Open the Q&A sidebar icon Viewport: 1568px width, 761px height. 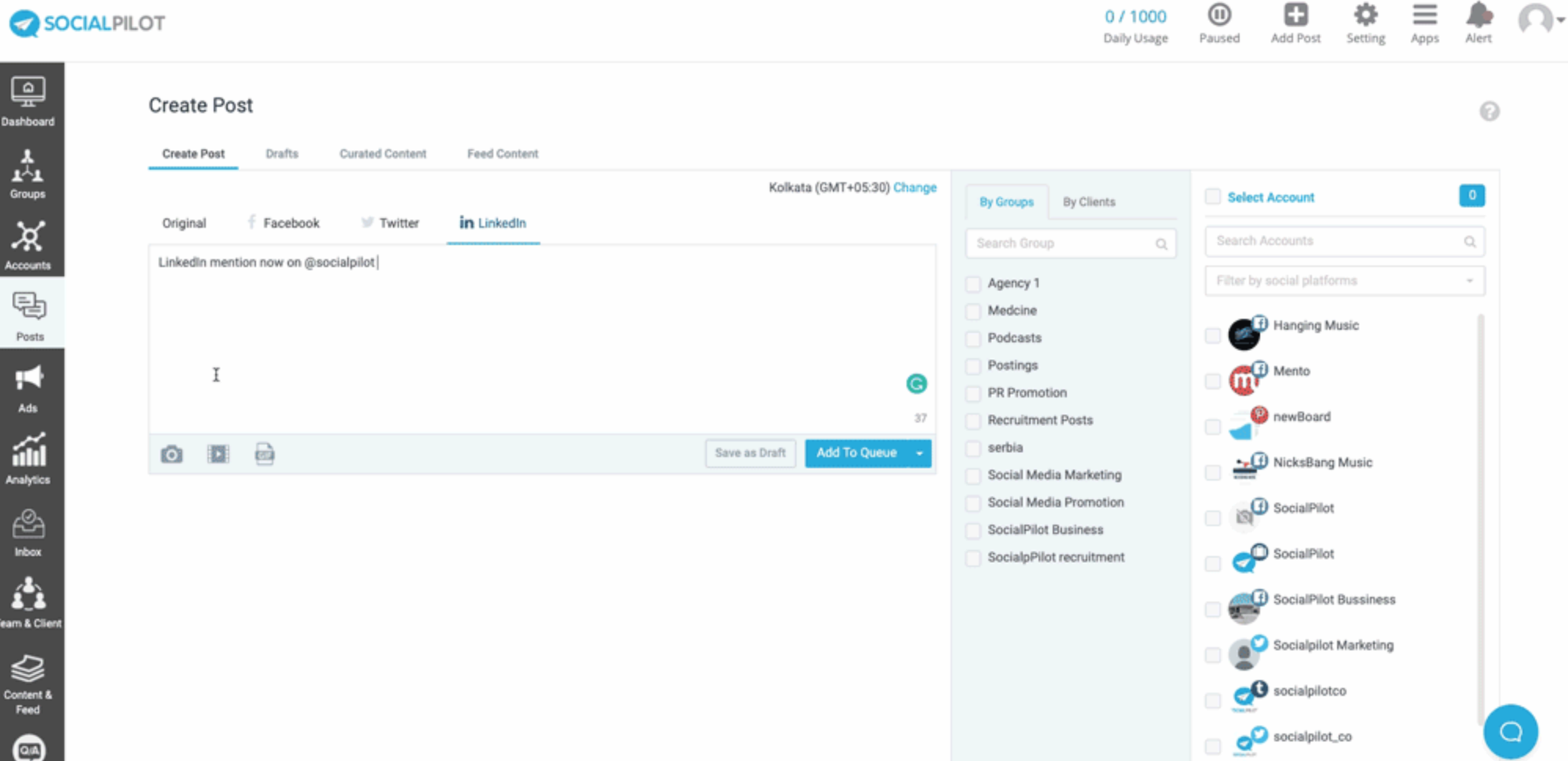[29, 748]
